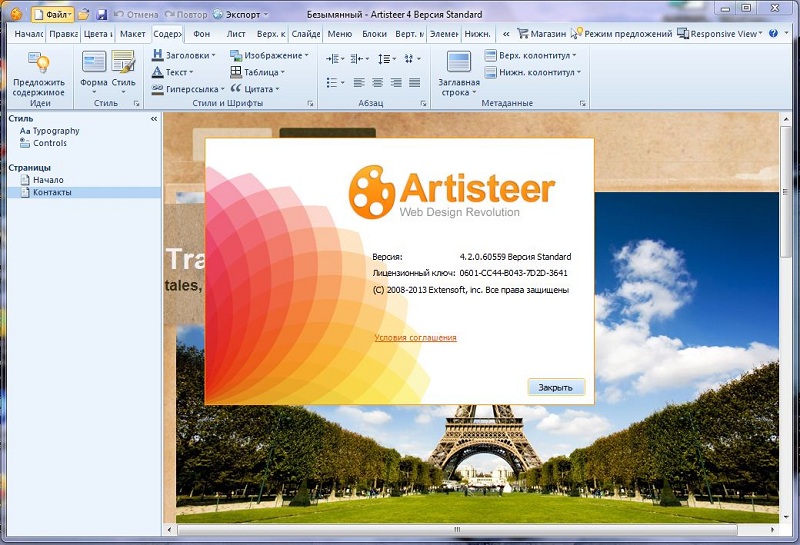This screenshot has height=545, width=800.
Task: Click the Изображение picture icon
Action: (x=236, y=55)
